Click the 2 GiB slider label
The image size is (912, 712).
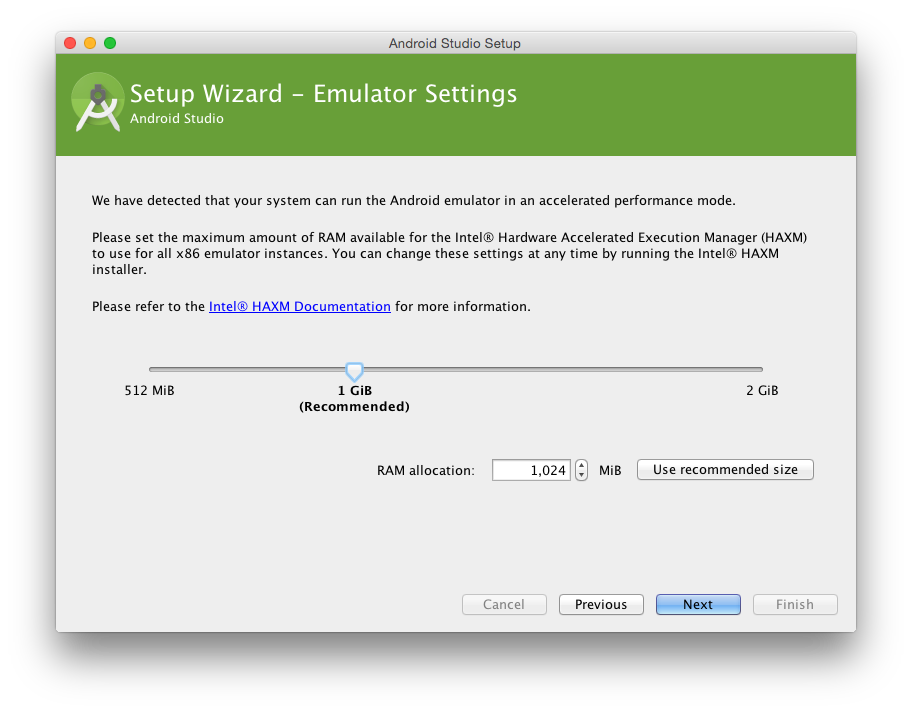click(x=762, y=390)
